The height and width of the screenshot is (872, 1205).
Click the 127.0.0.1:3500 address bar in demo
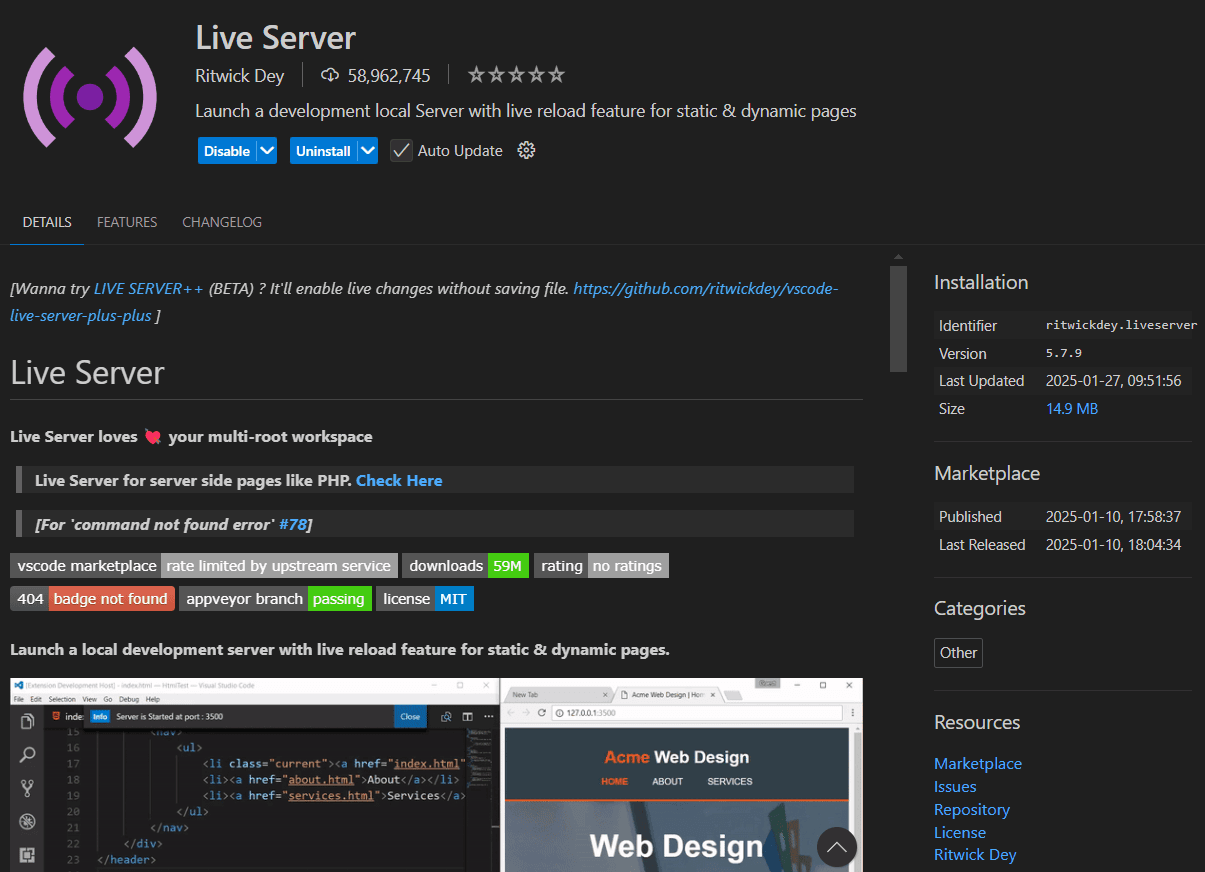(697, 713)
